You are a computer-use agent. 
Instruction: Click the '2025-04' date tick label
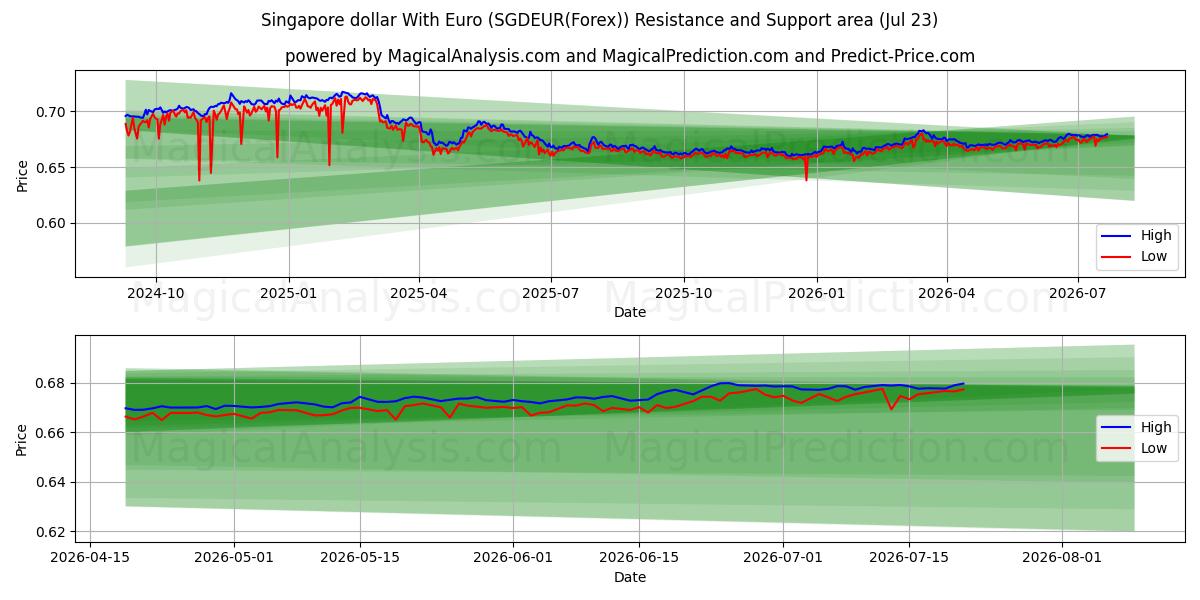click(x=419, y=293)
